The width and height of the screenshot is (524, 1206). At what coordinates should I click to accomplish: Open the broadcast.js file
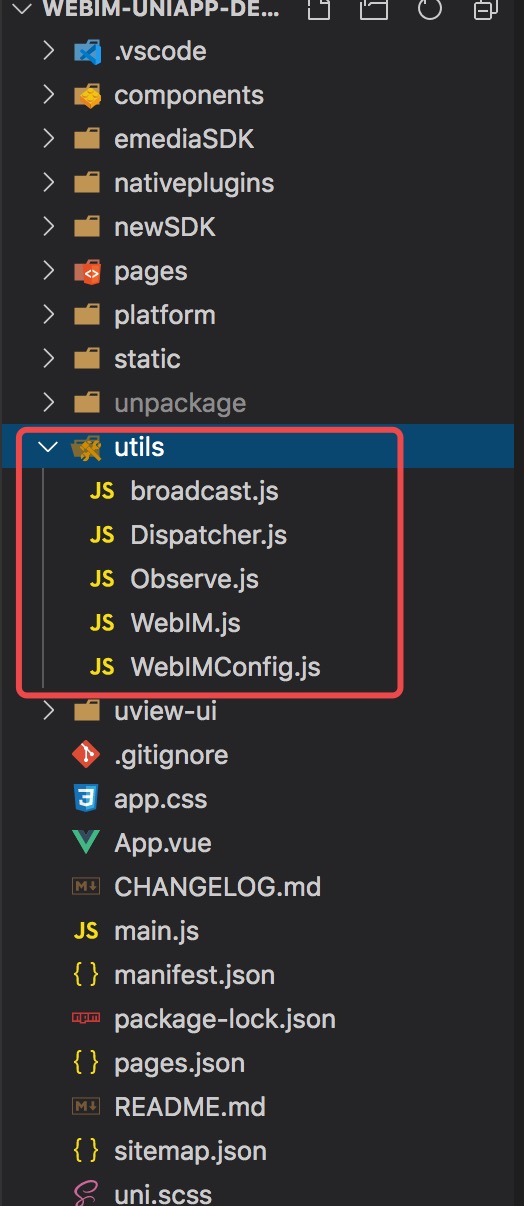click(204, 491)
